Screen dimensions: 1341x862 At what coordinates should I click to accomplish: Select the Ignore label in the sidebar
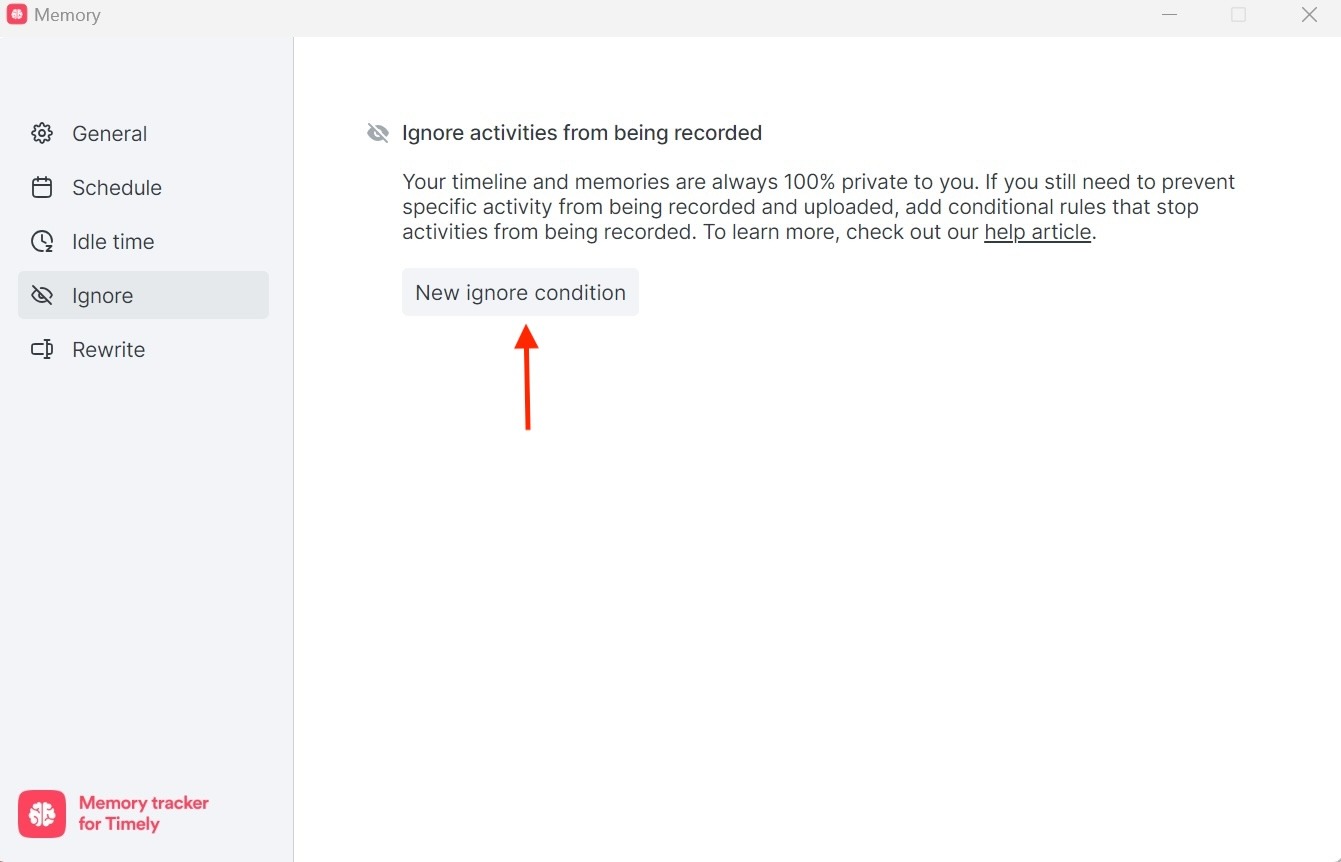pyautogui.click(x=102, y=296)
